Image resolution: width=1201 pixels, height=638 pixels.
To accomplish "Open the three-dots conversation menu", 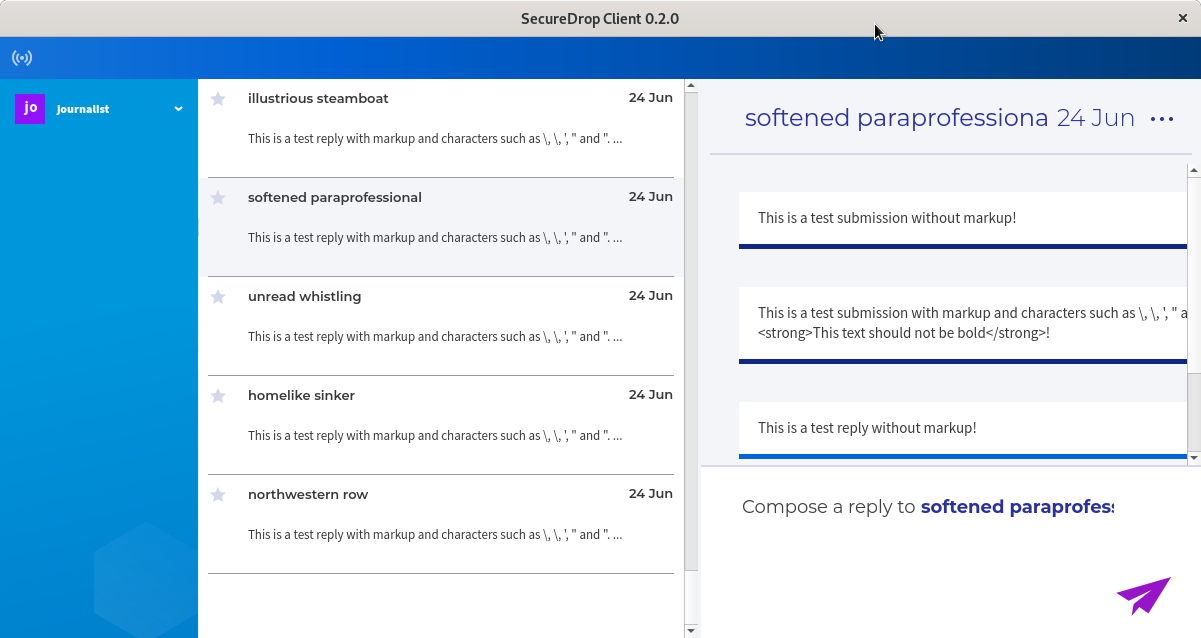I will pos(1162,119).
